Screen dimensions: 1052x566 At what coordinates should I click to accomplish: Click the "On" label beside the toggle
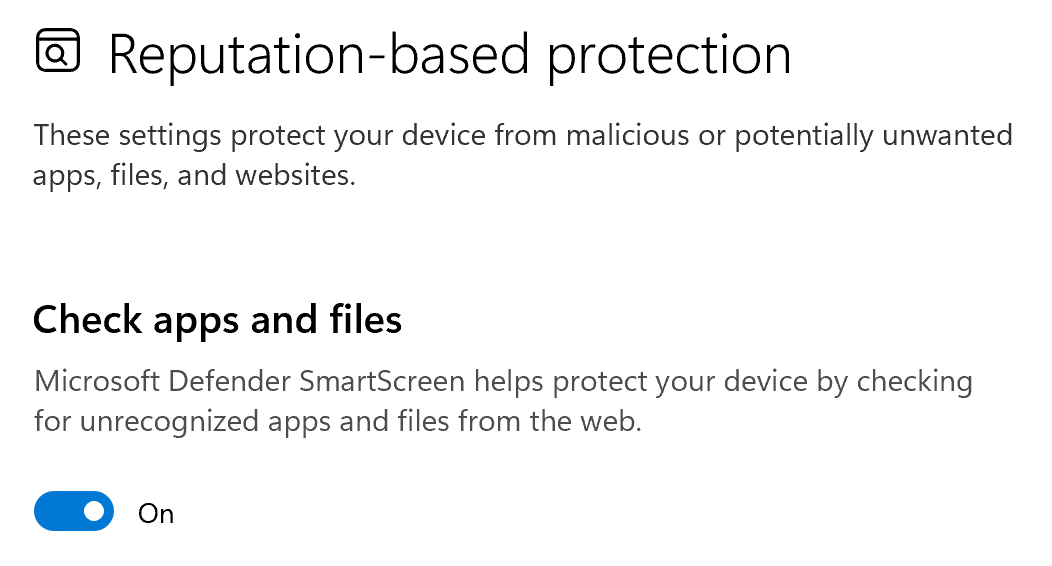pos(156,513)
